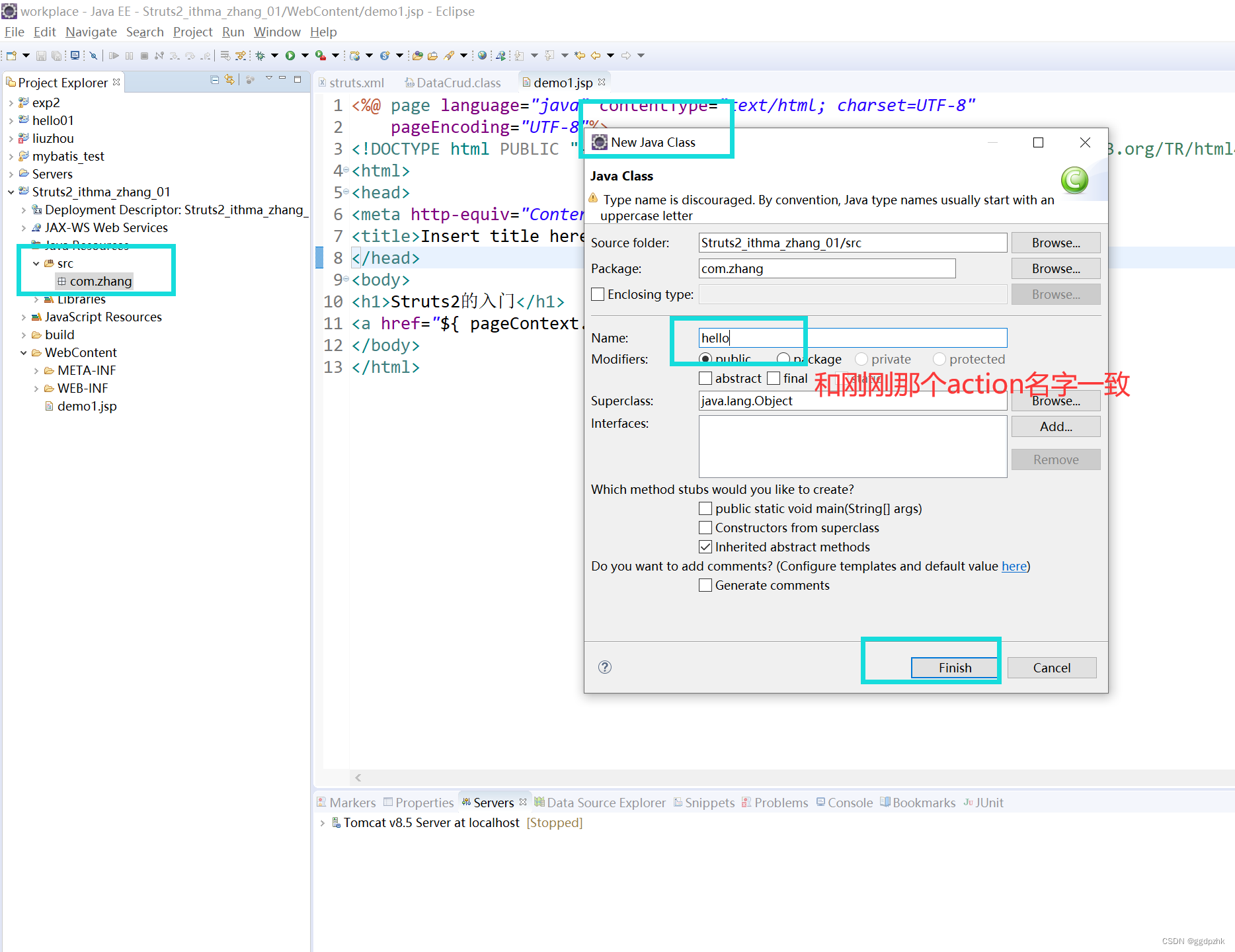The image size is (1235, 952).
Task: Close the Servers view tab
Action: point(523,802)
